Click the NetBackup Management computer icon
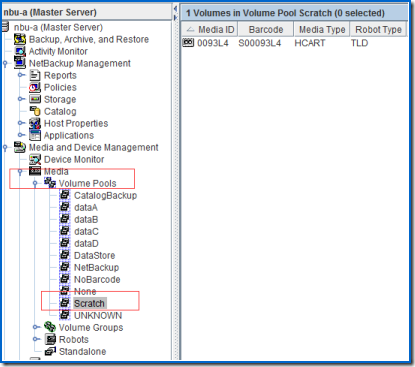Image resolution: width=415 pixels, height=367 pixels. (20, 63)
